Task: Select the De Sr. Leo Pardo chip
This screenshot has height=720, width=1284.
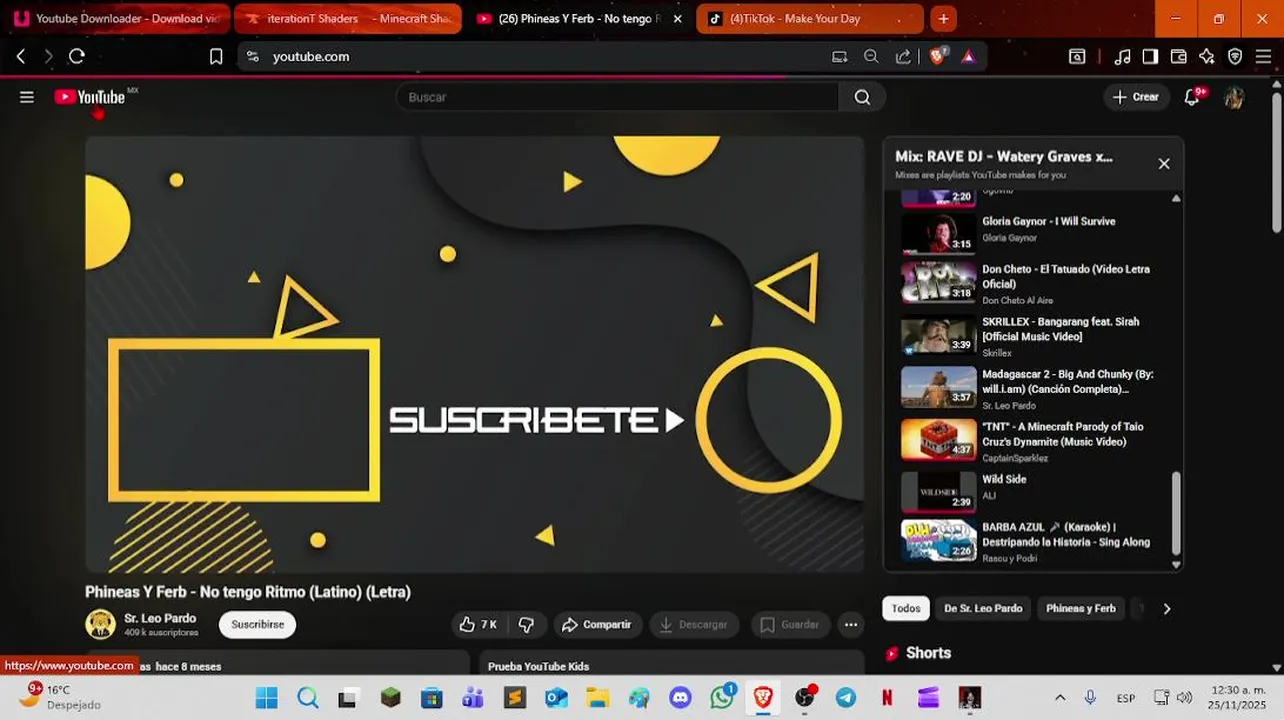Action: (x=983, y=608)
